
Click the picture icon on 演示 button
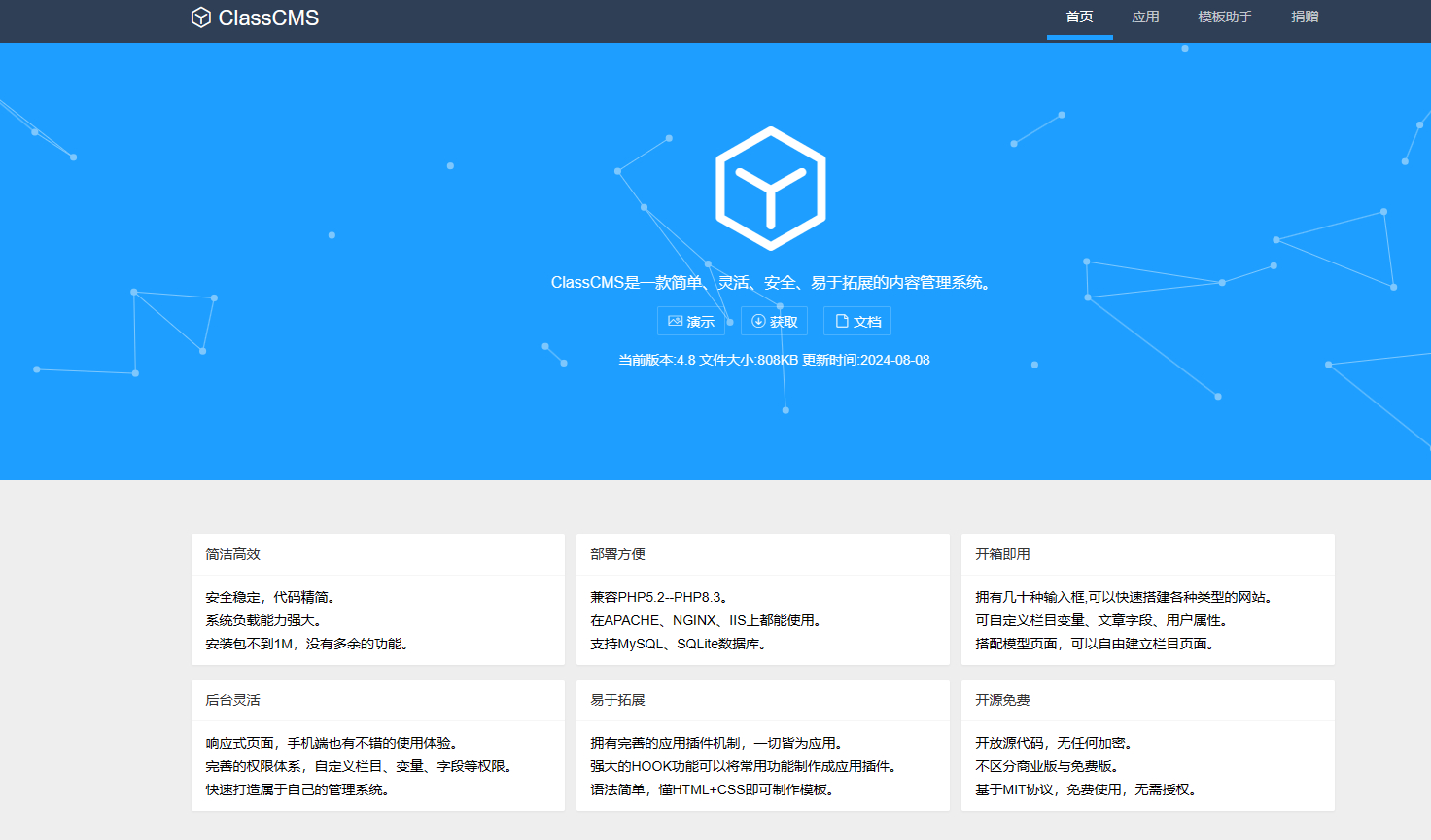675,321
